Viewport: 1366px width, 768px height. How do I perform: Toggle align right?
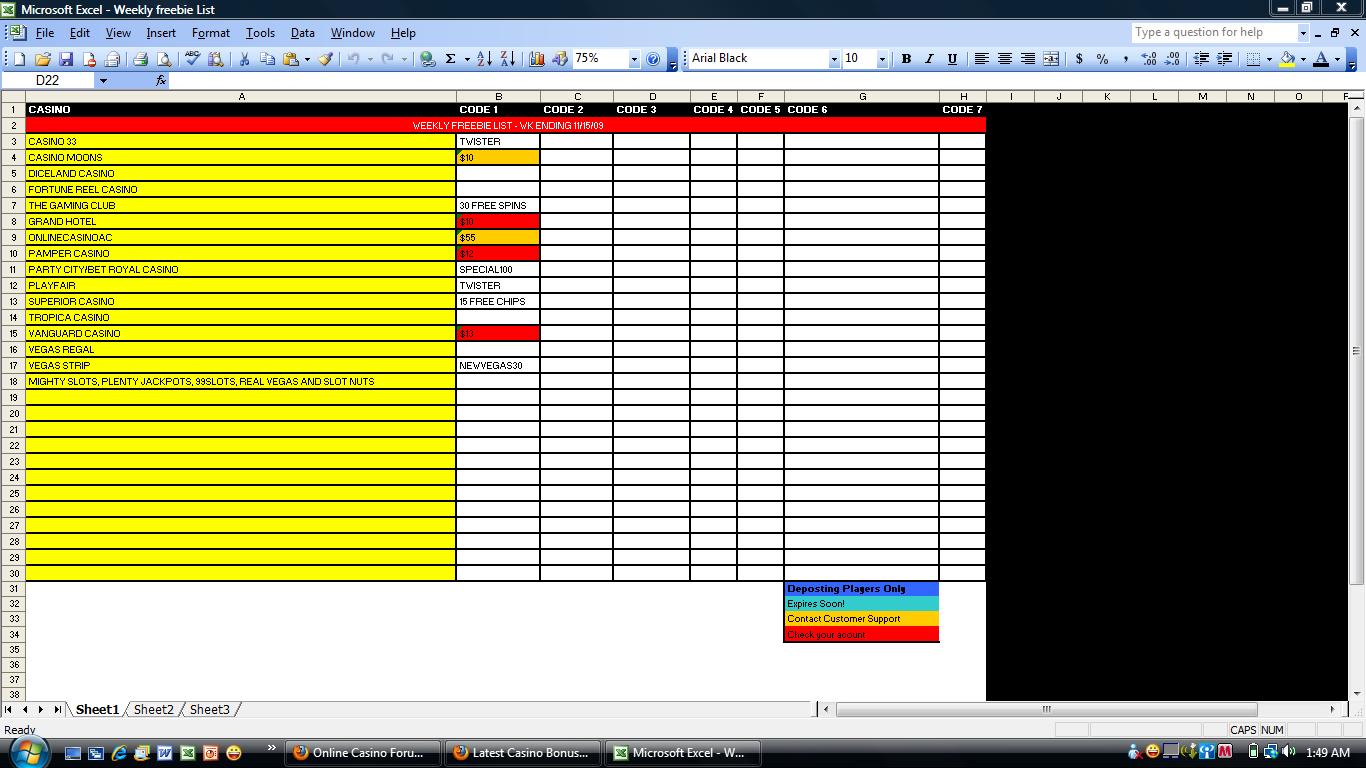(x=1027, y=59)
